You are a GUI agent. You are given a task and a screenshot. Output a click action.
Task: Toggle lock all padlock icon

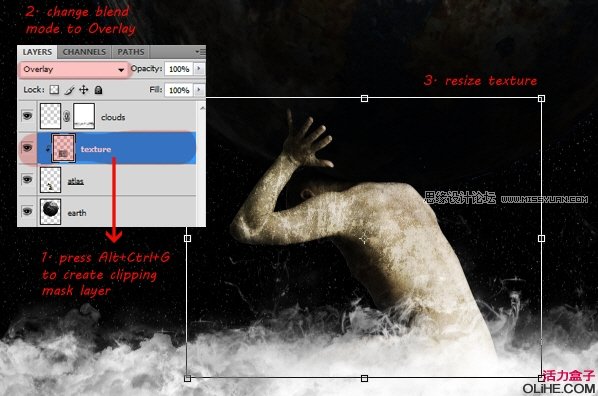pyautogui.click(x=98, y=90)
